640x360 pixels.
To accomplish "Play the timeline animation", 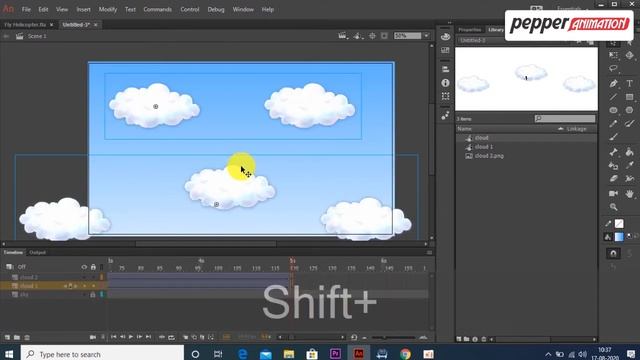I will point(131,337).
